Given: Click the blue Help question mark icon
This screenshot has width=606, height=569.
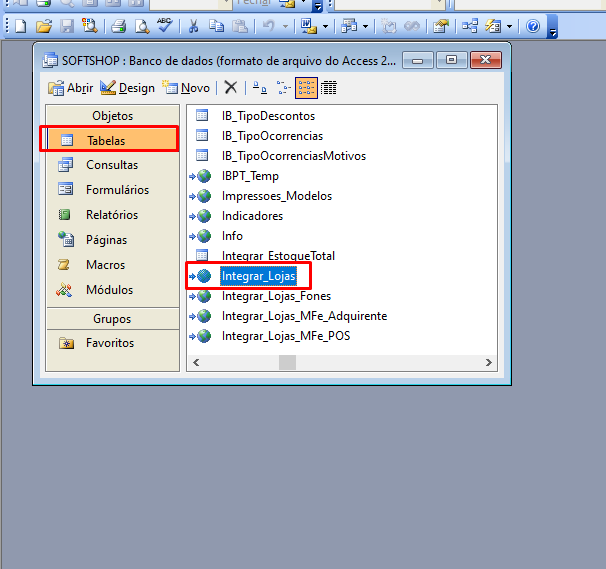Looking at the screenshot, I should 533,26.
